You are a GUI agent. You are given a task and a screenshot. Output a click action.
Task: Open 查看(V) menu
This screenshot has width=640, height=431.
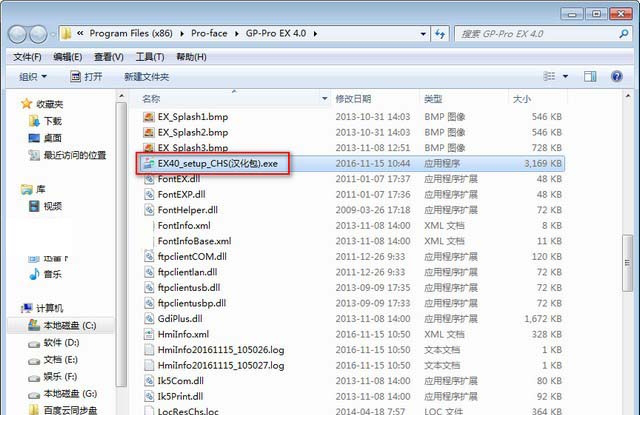(109, 57)
